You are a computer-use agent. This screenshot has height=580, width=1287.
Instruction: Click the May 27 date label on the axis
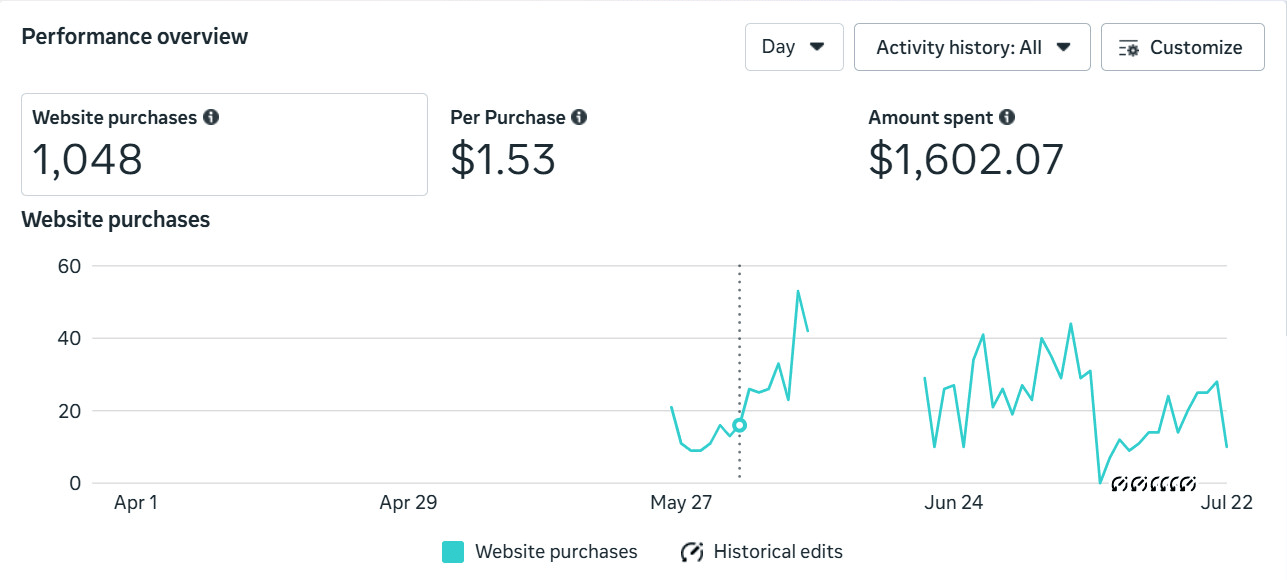point(681,502)
